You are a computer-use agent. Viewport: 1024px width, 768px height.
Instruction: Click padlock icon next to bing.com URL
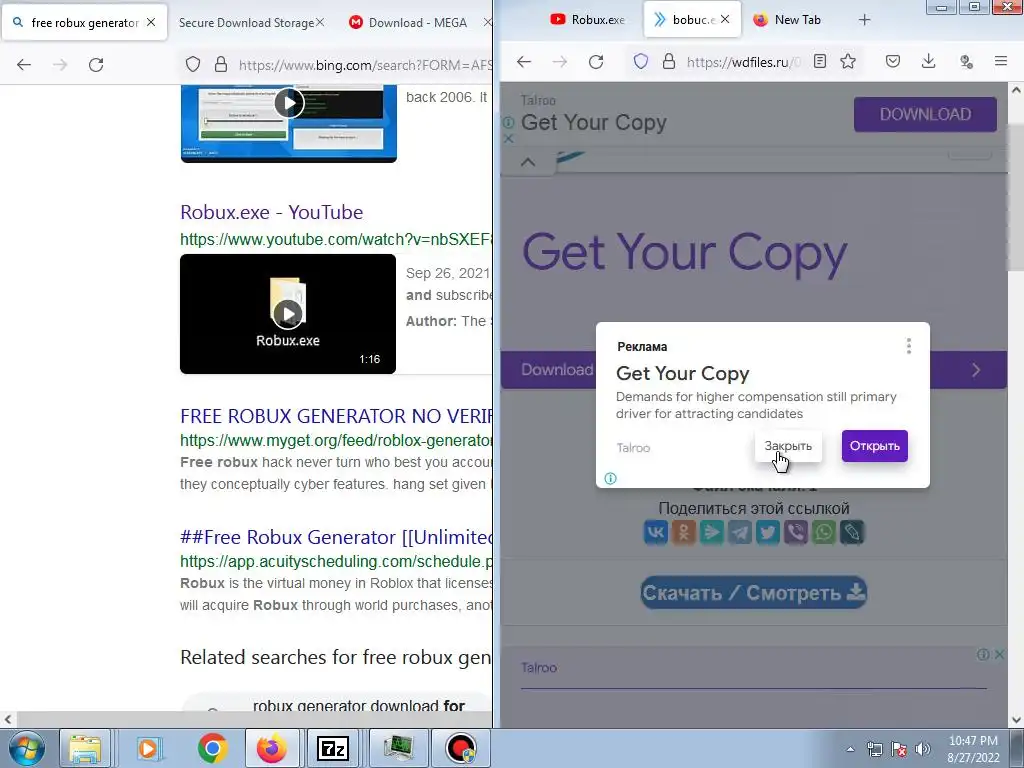[221, 65]
